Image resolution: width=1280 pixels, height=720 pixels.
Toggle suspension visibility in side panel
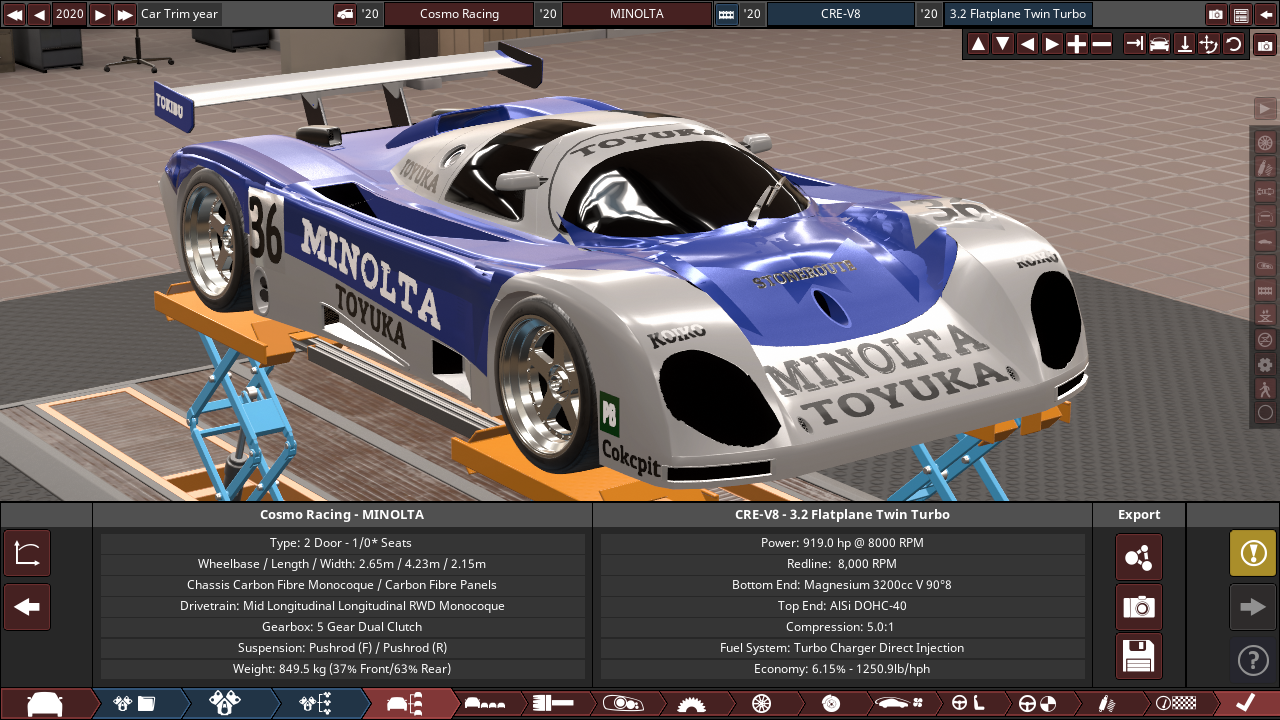[1265, 167]
